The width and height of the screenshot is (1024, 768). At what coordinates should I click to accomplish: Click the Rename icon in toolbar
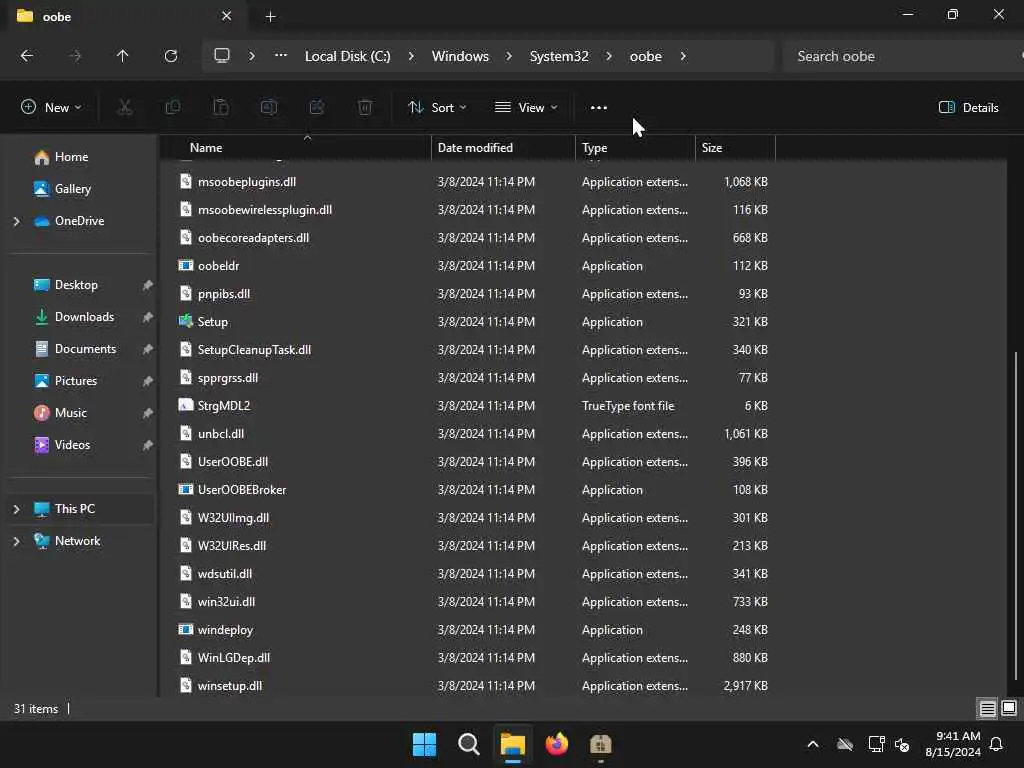[268, 107]
